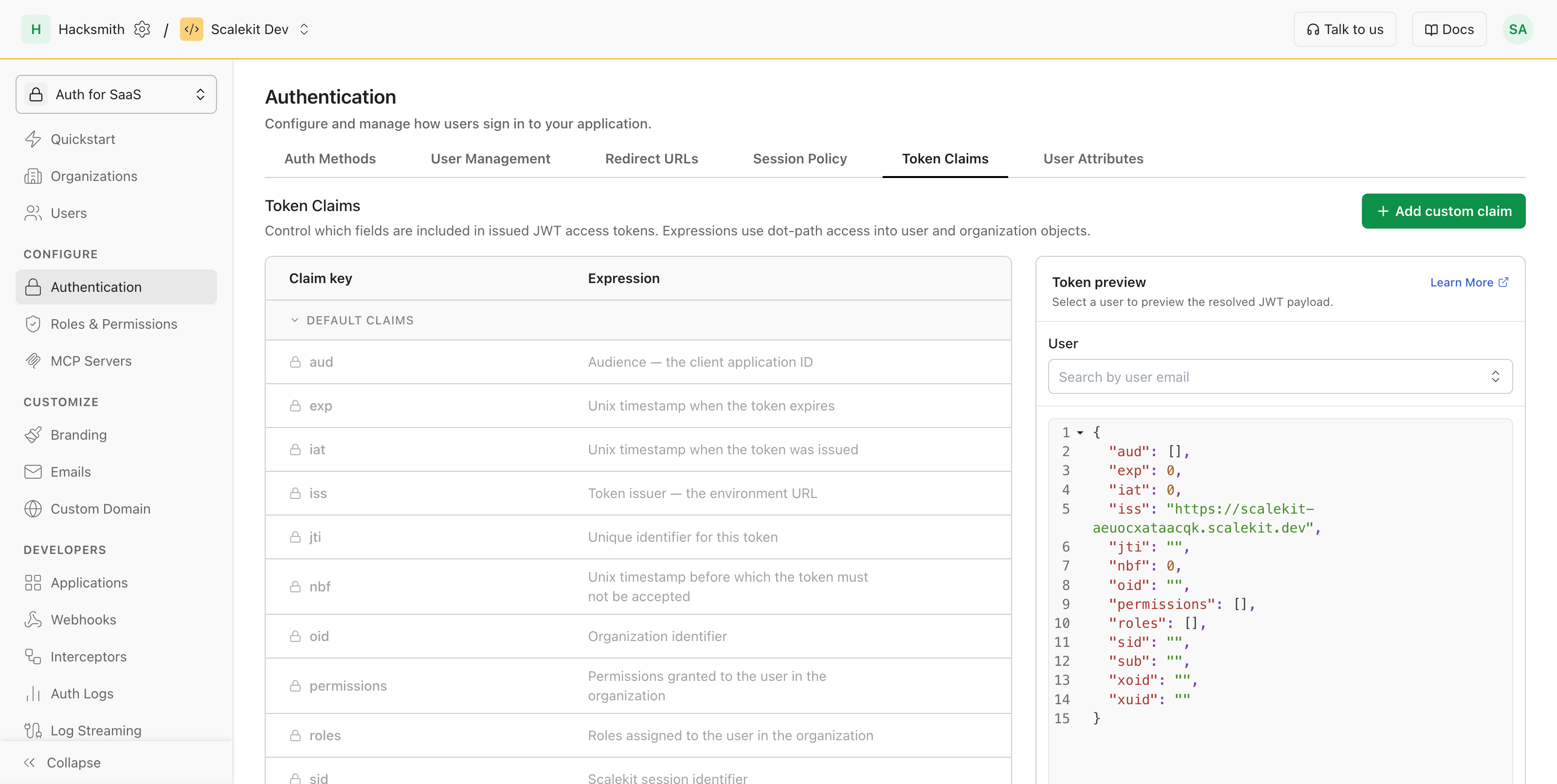Open Roles & Permissions page

click(116, 324)
